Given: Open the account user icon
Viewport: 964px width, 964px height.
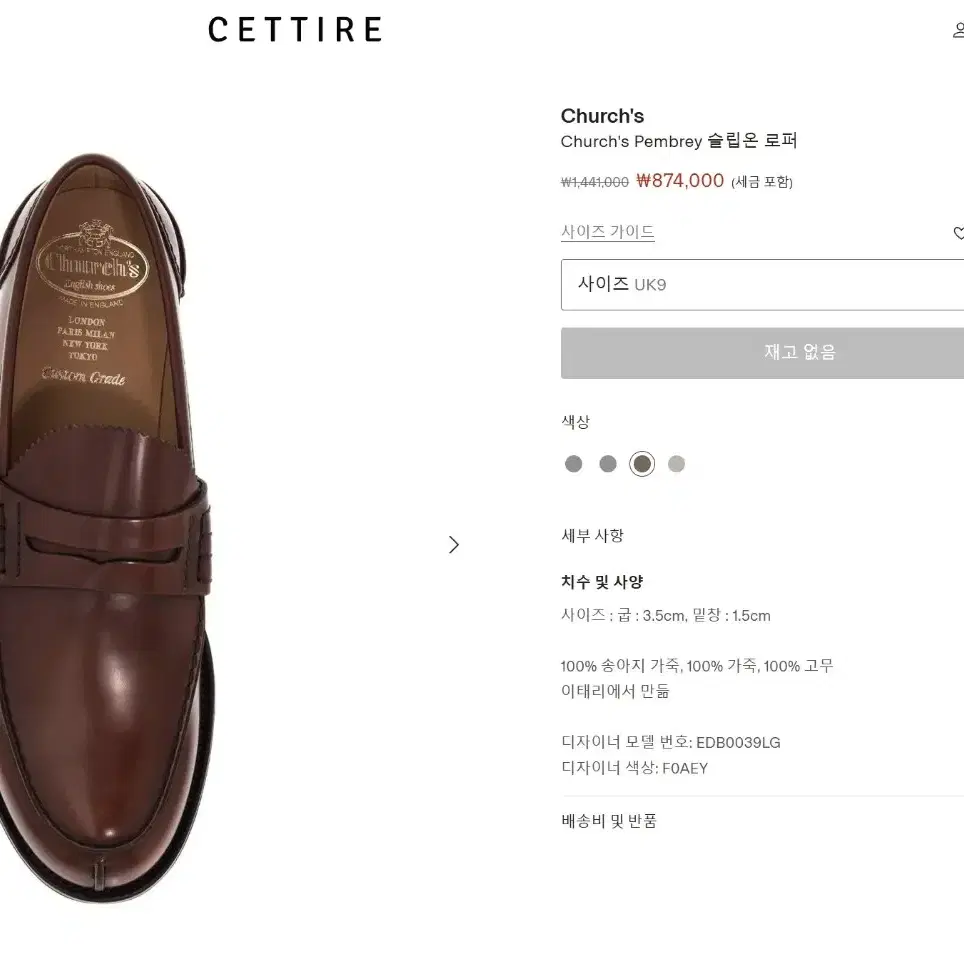Looking at the screenshot, I should [x=958, y=30].
